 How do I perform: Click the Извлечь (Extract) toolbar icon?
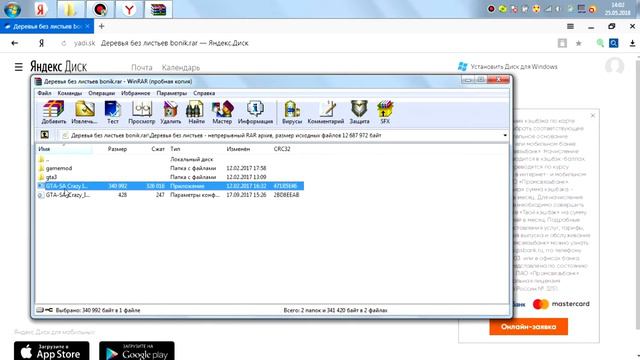84,112
